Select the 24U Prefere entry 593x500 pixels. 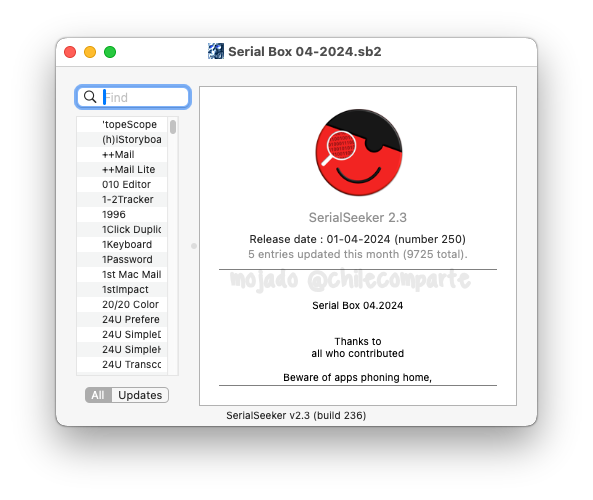coord(122,319)
